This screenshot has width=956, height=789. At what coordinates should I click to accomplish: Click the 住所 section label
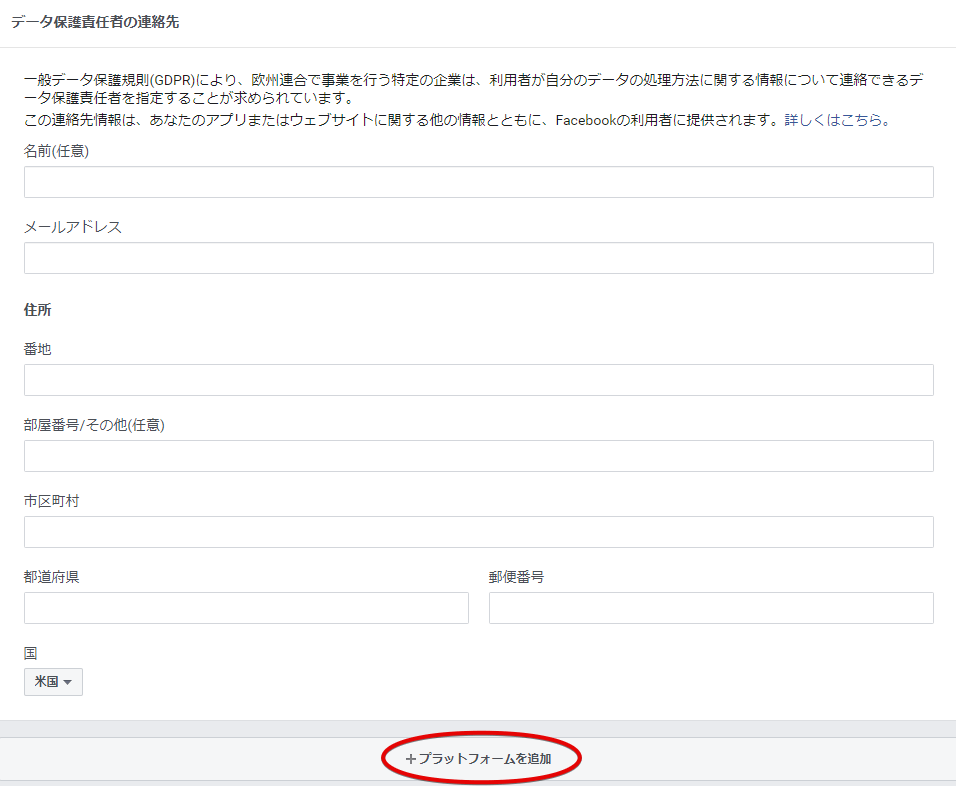click(38, 310)
